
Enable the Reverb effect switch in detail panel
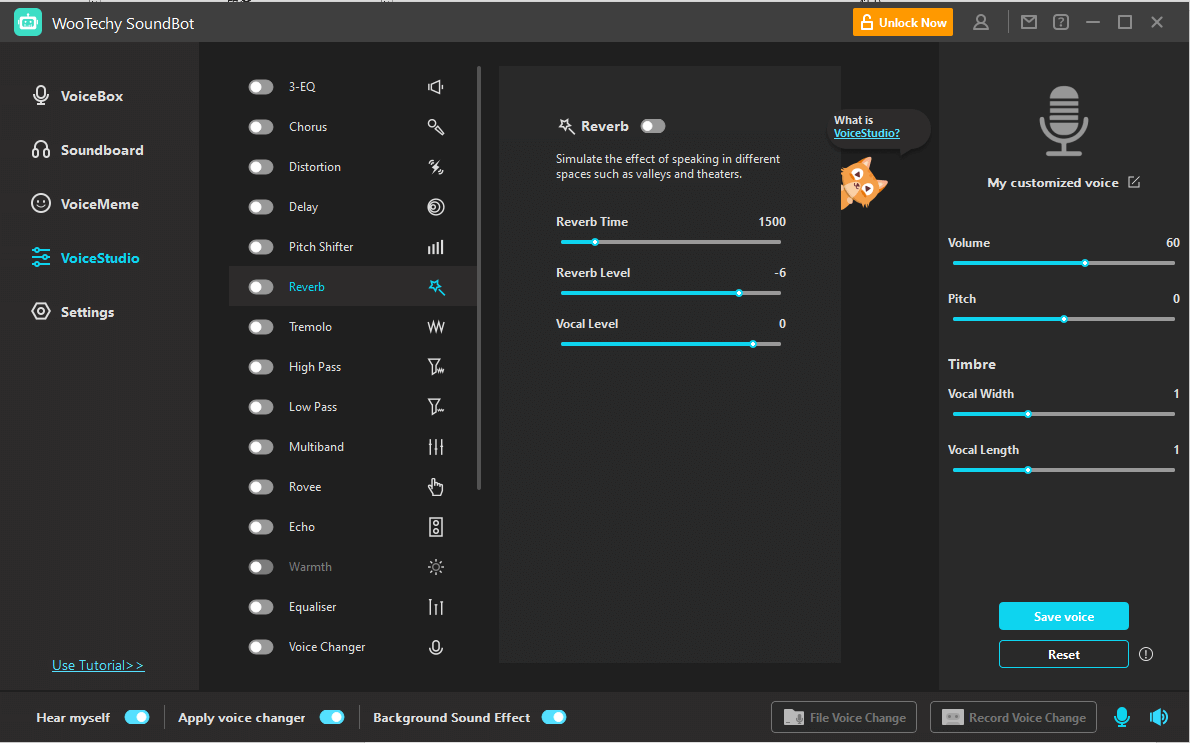click(x=653, y=126)
